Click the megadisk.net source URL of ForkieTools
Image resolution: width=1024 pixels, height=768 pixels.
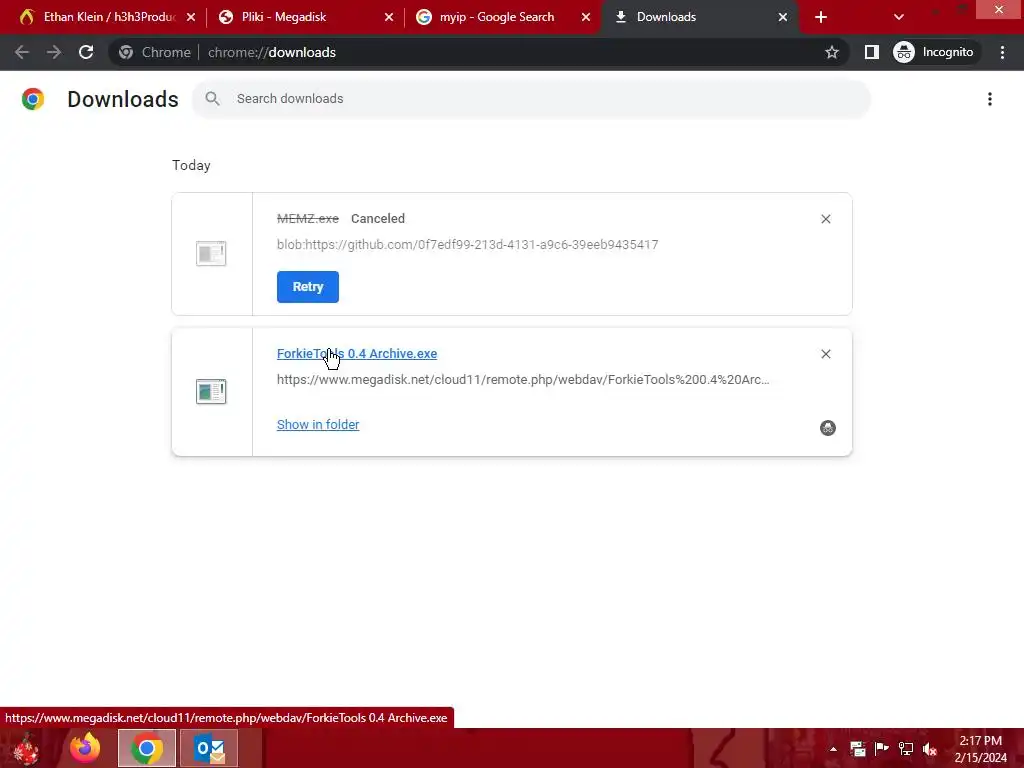pos(523,379)
